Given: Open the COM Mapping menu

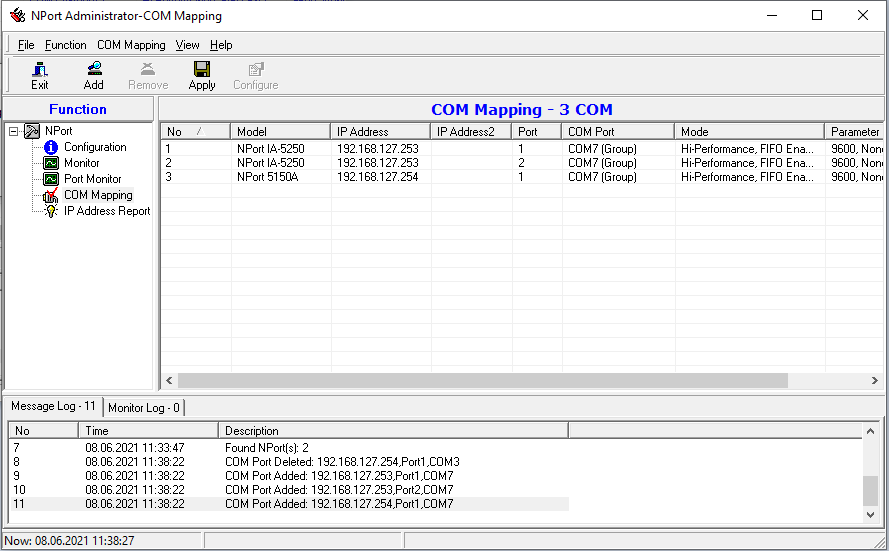Looking at the screenshot, I should pyautogui.click(x=131, y=45).
